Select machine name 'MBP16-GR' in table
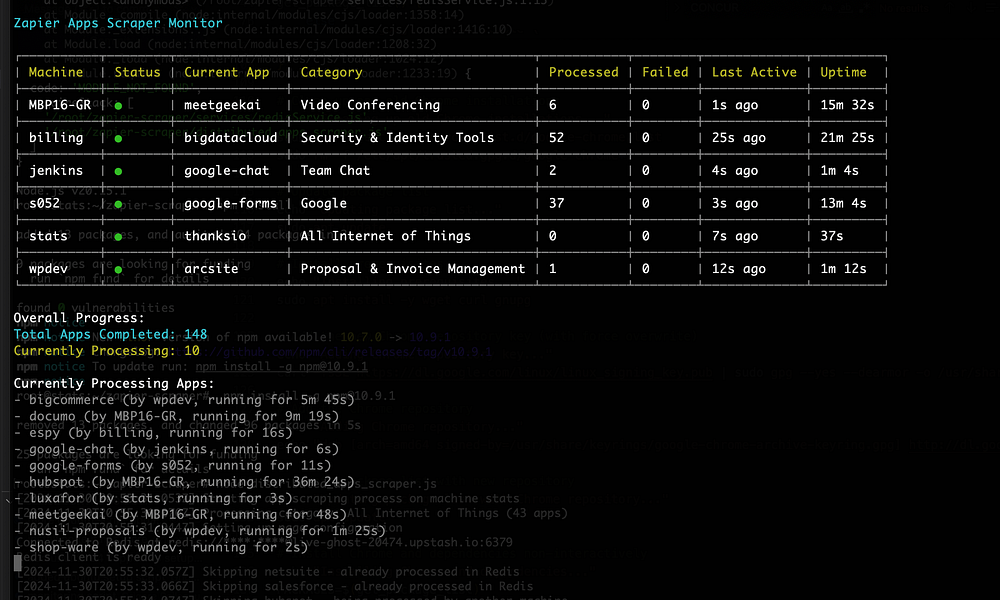 (59, 105)
